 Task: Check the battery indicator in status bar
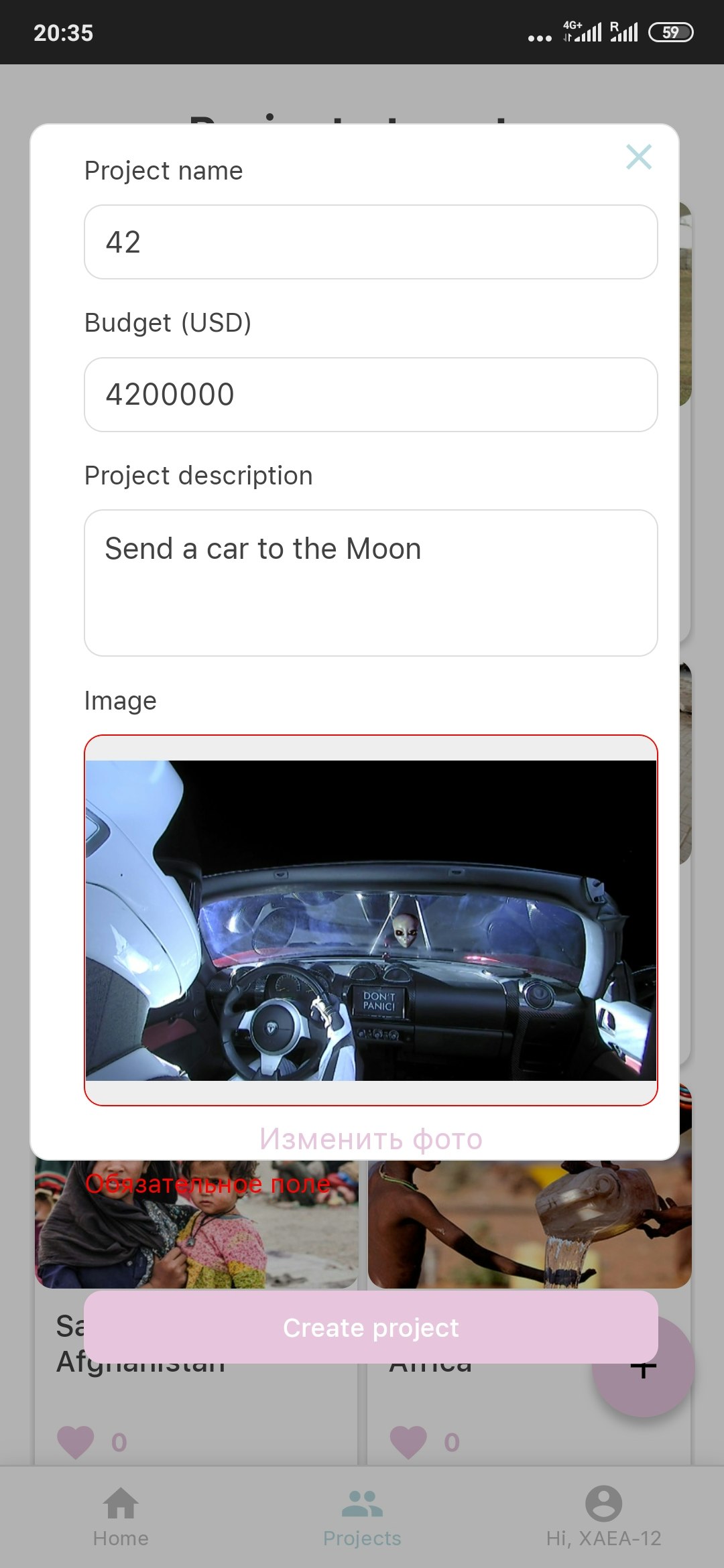[670, 32]
